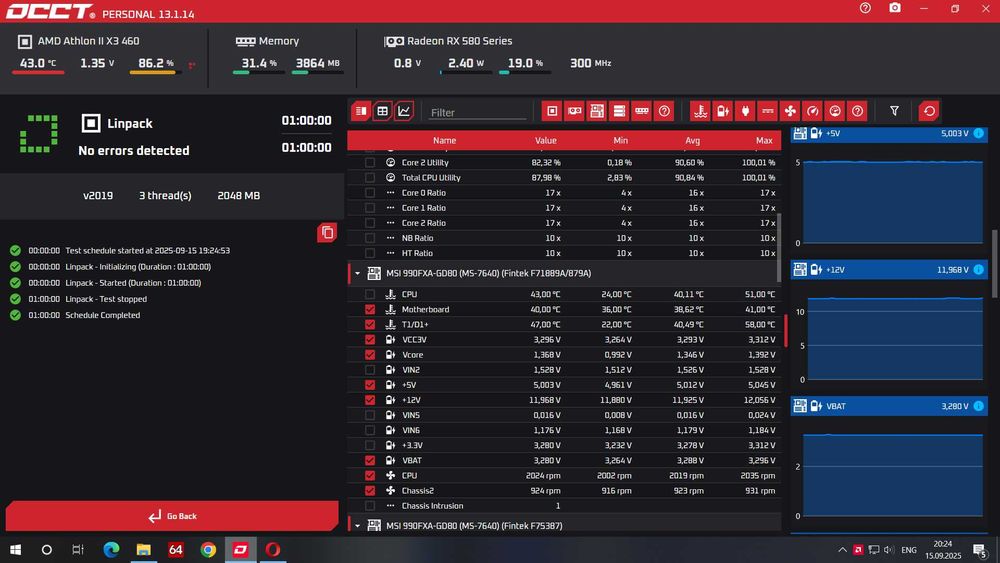Uncheck the VCC3V voltage checkbox
Image resolution: width=1000 pixels, height=563 pixels.
point(370,340)
